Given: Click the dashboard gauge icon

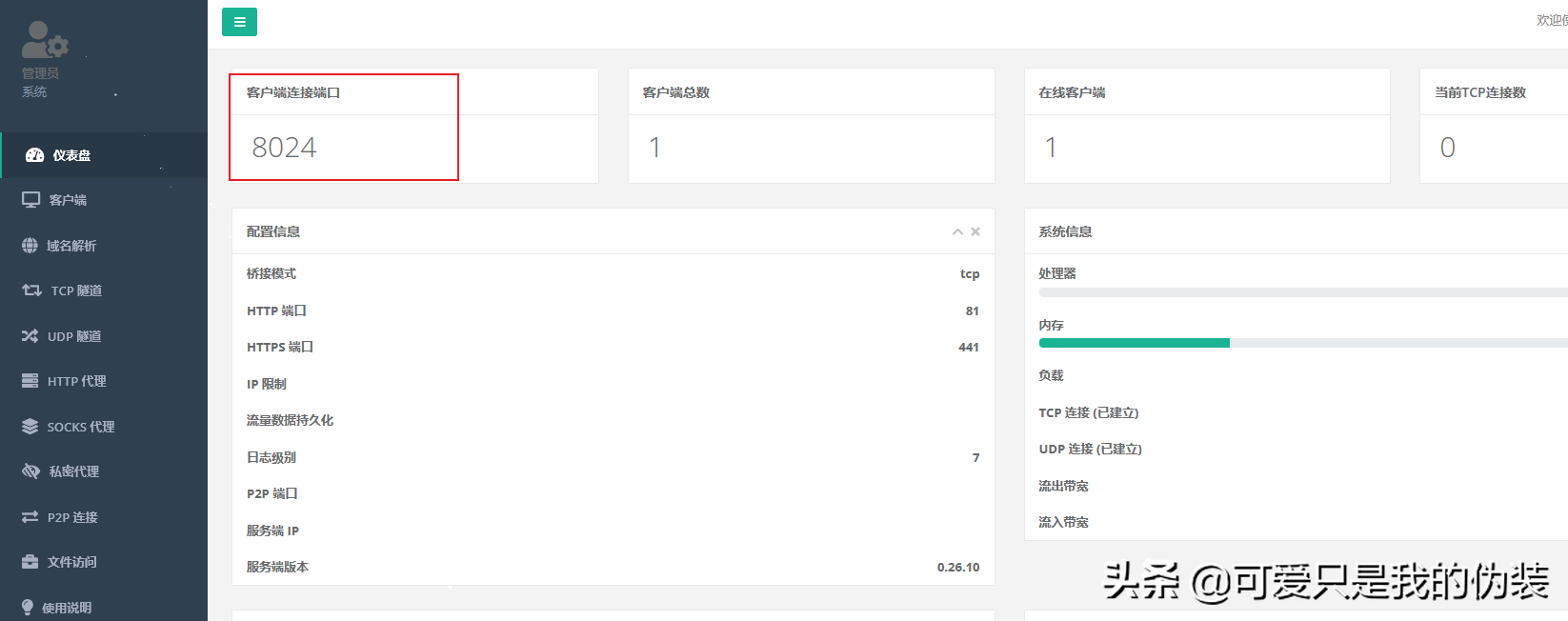Looking at the screenshot, I should tap(34, 155).
